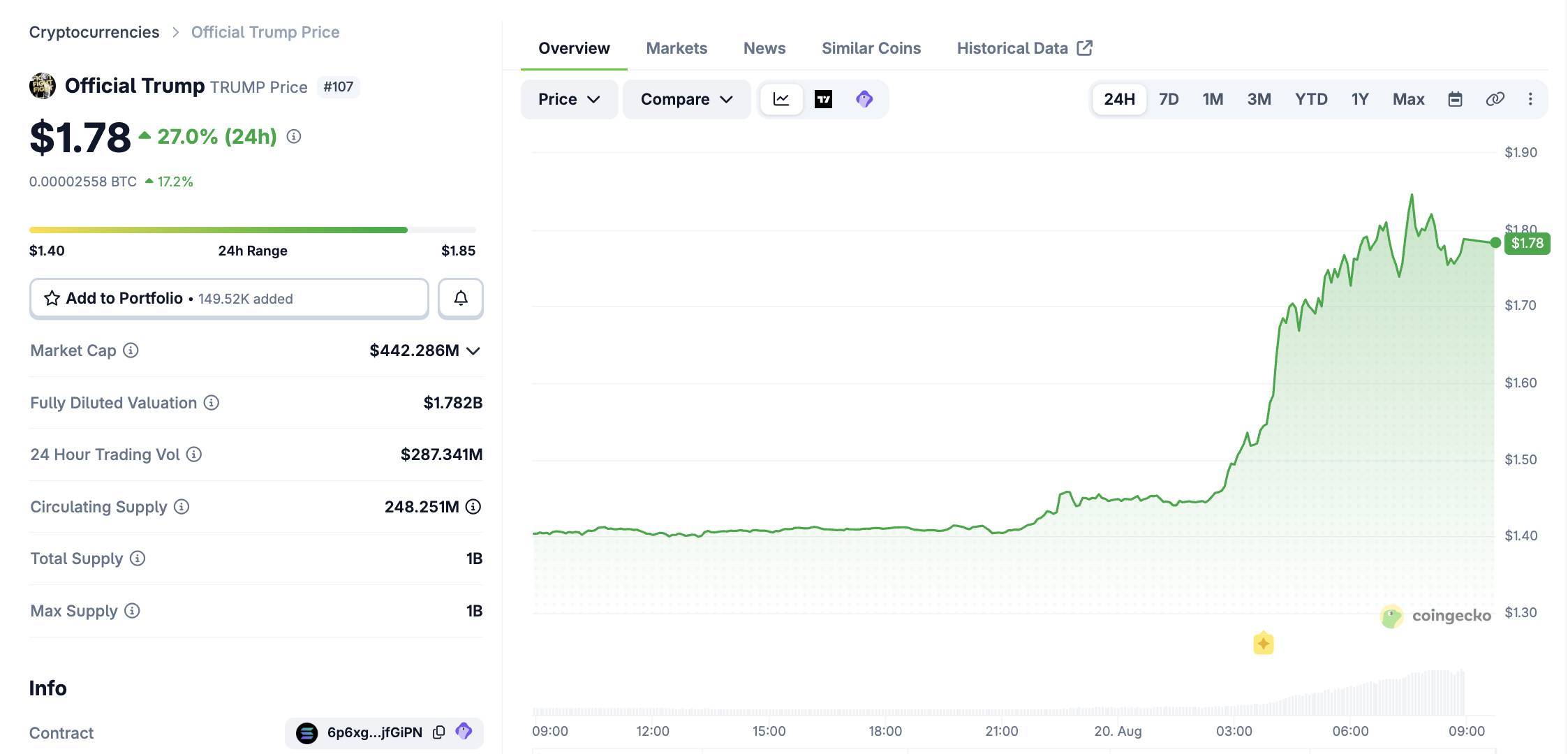Open the Price dropdown

click(569, 99)
